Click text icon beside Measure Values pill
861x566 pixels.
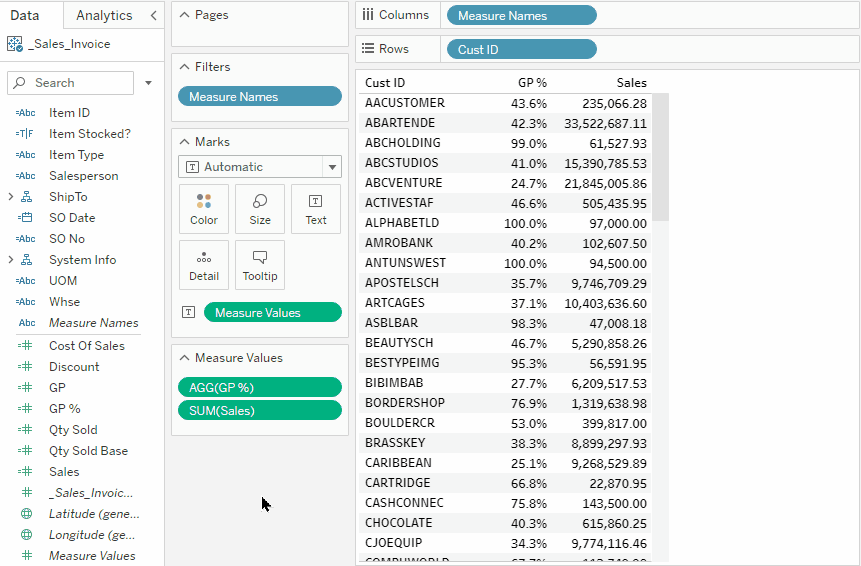188,313
